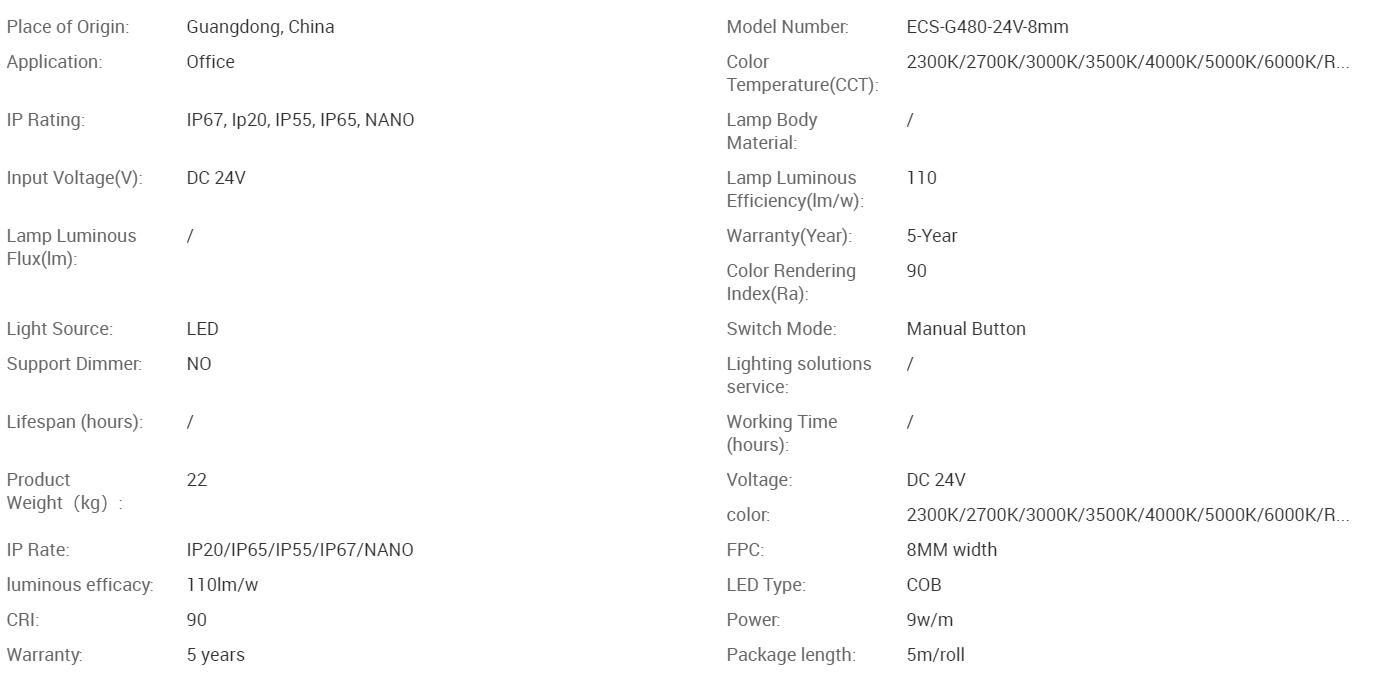Select the Light Source value LED
The width and height of the screenshot is (1376, 691).
tap(202, 329)
